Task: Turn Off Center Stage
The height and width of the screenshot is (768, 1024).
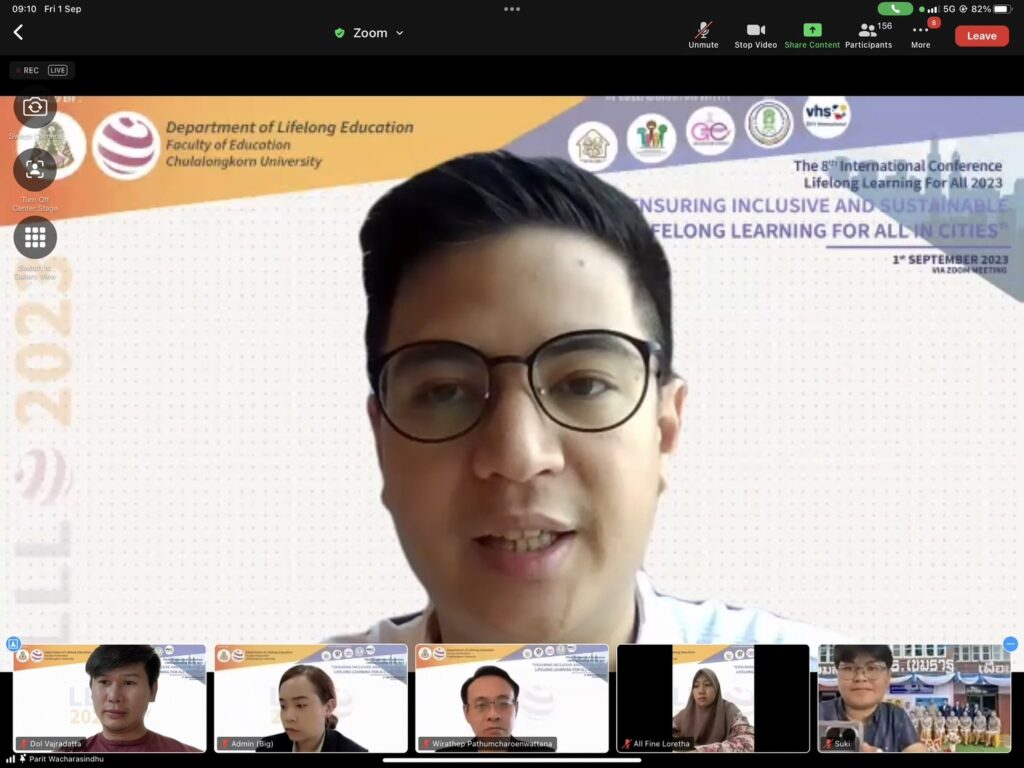Action: coord(35,170)
